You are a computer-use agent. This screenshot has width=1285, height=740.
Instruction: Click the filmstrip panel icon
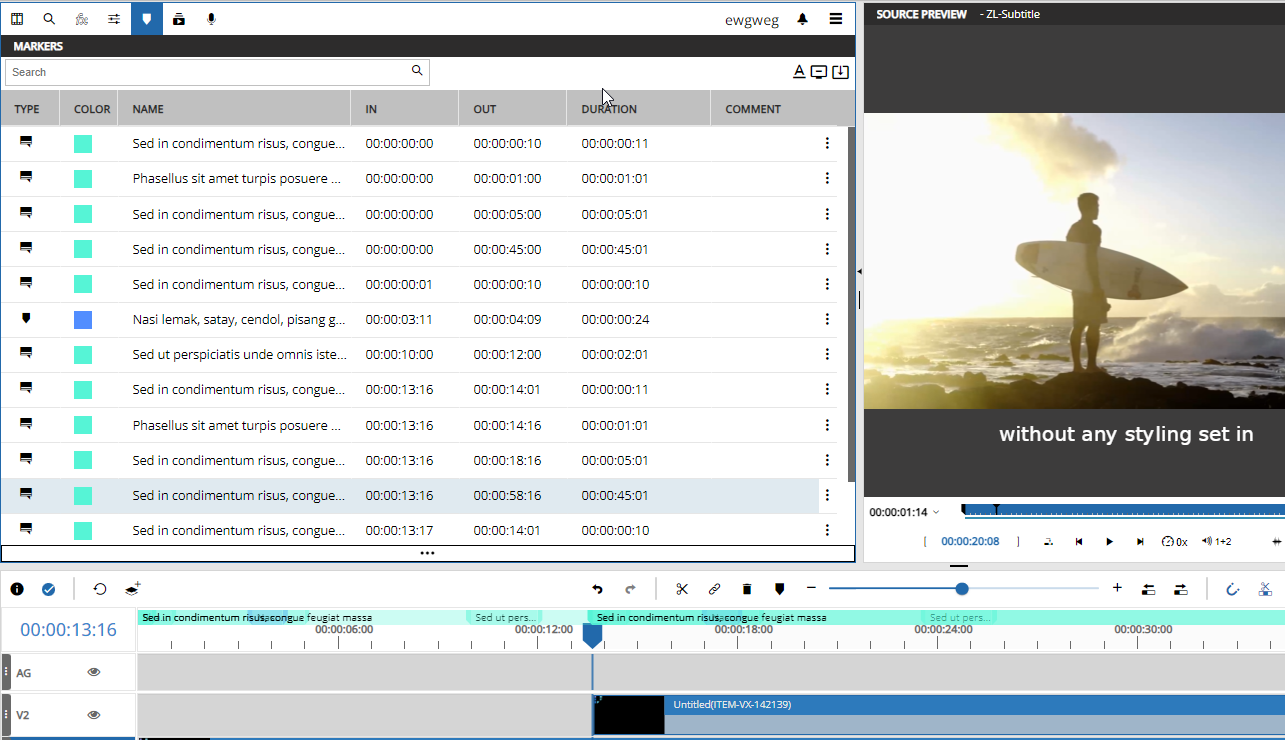17,18
